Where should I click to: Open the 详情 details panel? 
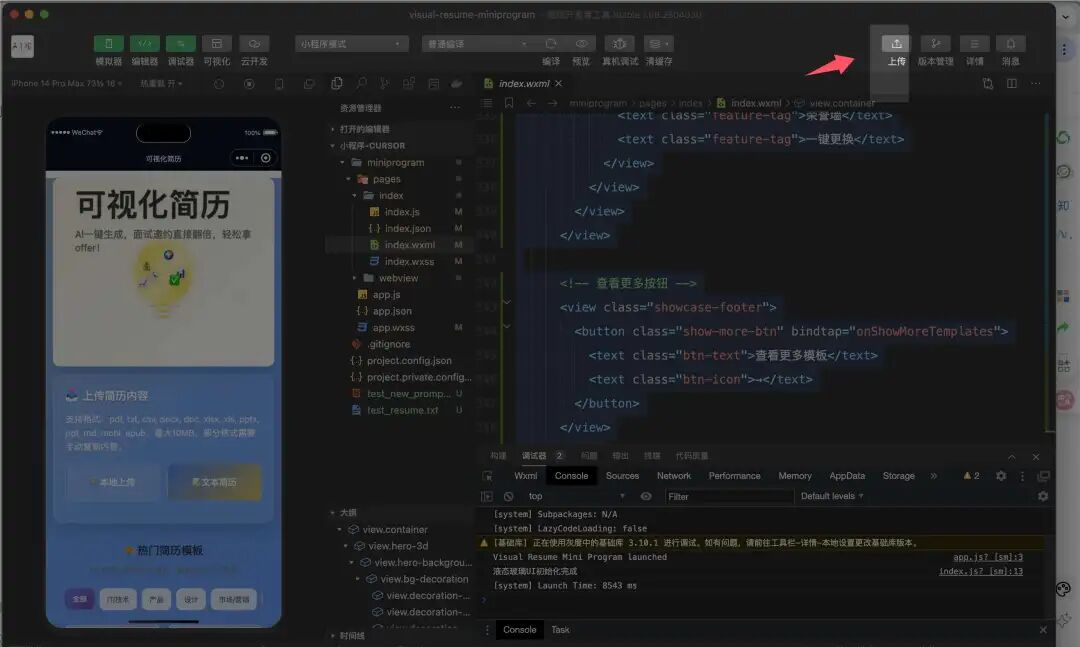click(x=974, y=44)
